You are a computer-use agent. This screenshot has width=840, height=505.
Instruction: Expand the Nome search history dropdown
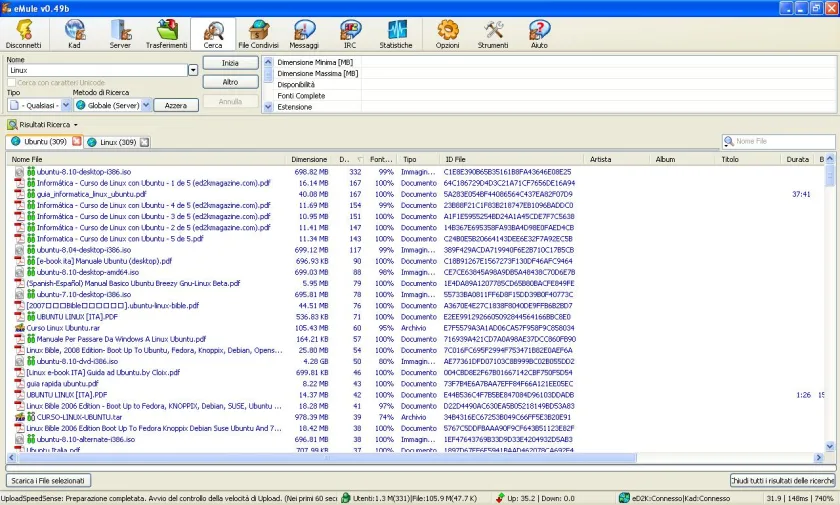tap(193, 70)
